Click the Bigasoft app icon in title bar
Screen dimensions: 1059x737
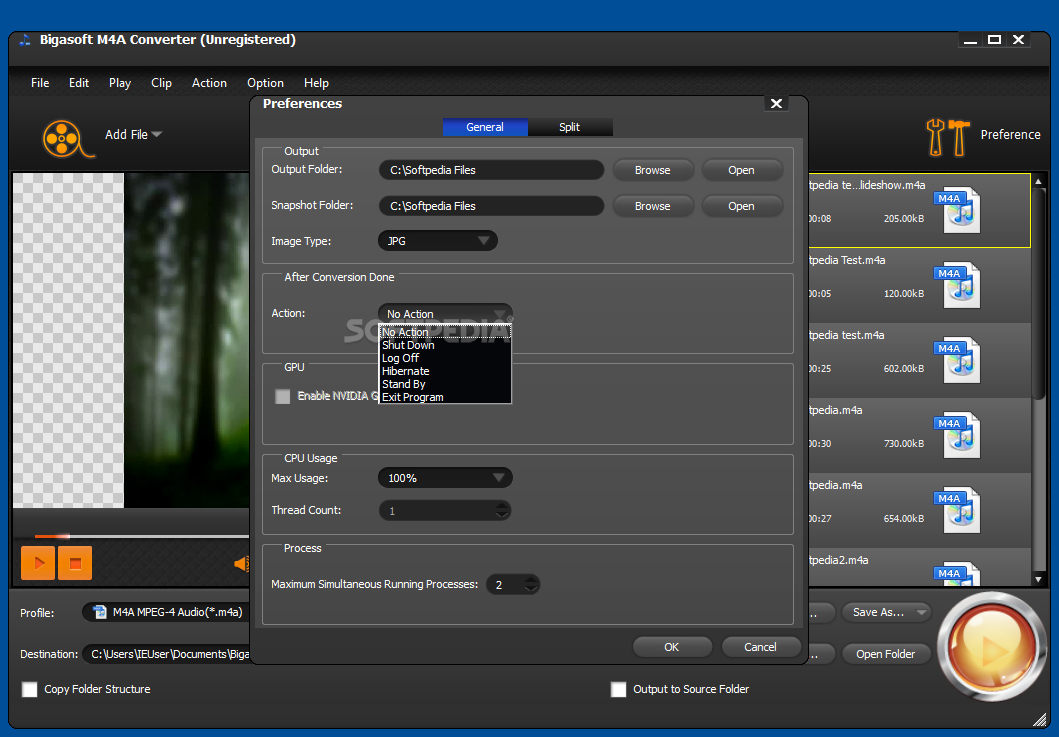[x=25, y=40]
